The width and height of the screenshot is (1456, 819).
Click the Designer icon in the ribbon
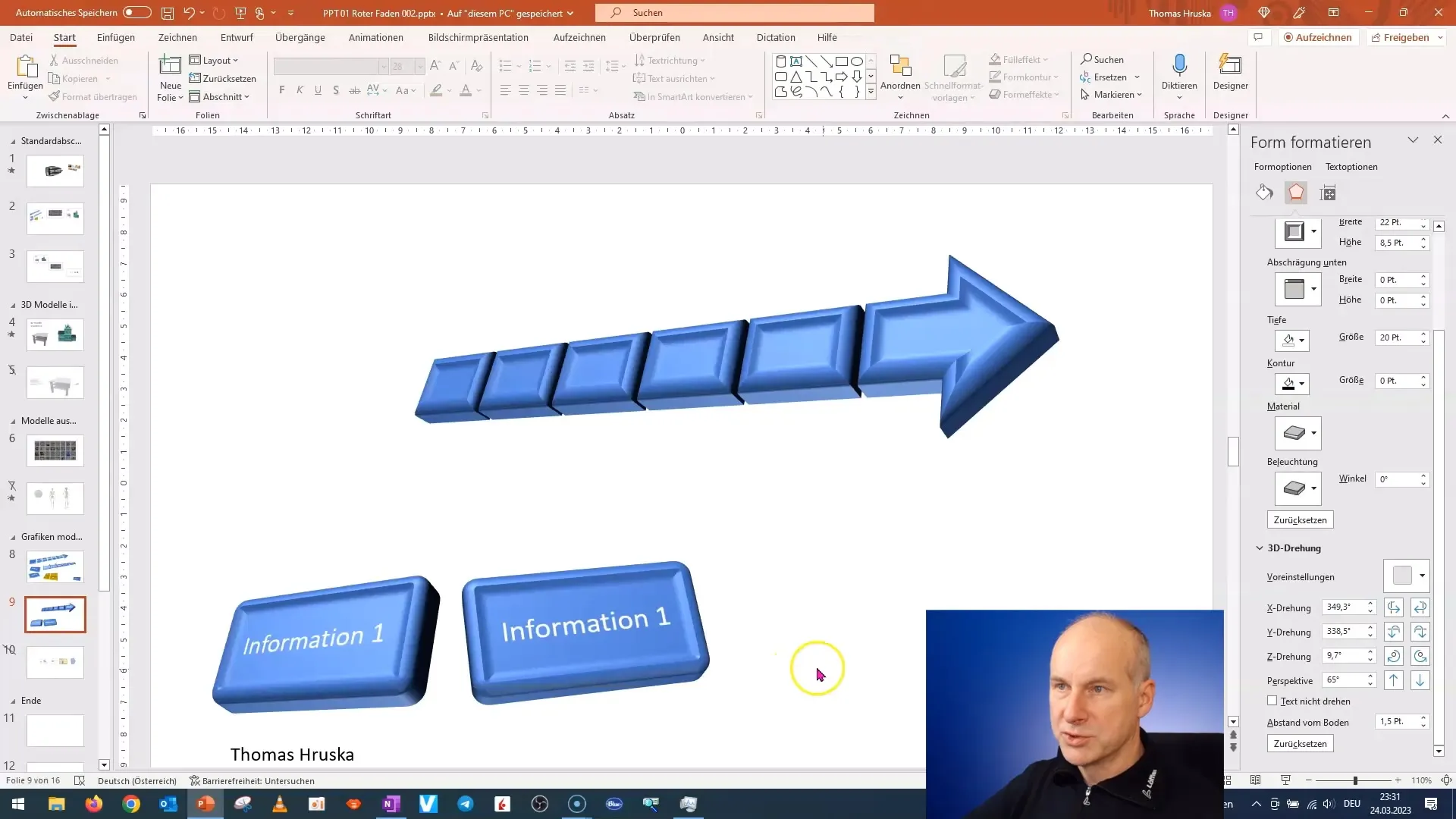1231,76
